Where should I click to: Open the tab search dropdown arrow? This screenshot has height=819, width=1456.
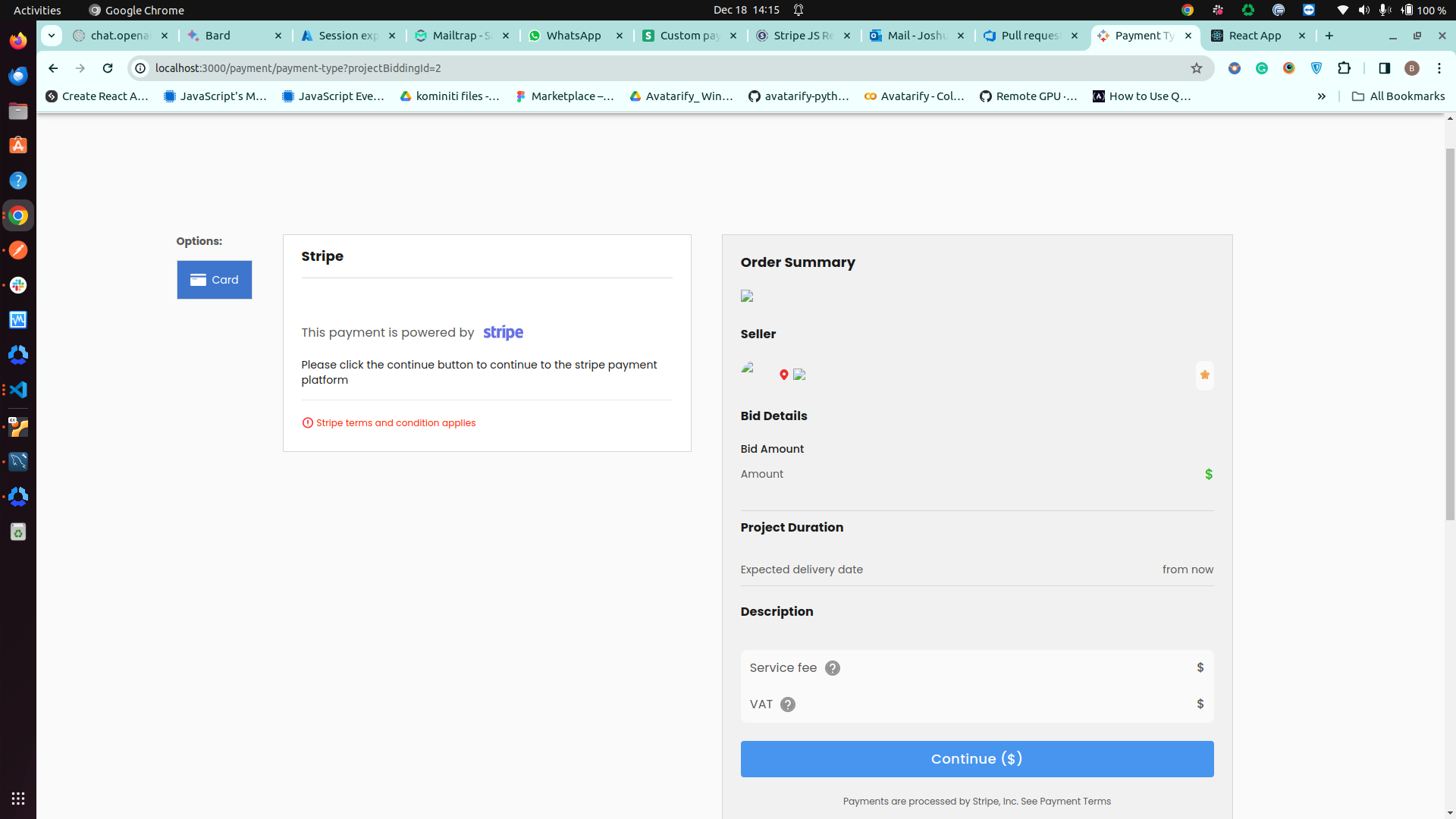(52, 36)
